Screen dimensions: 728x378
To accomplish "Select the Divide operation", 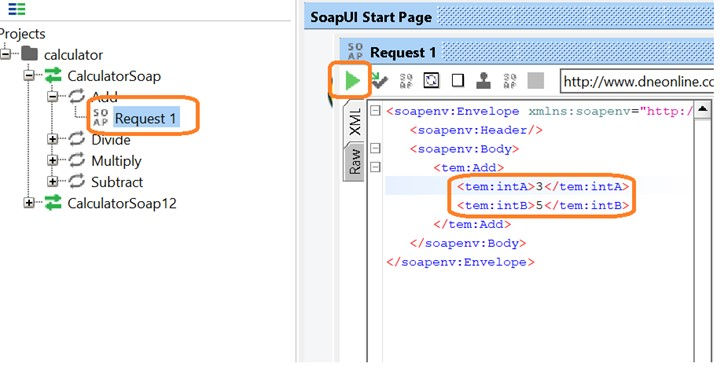I will [x=111, y=139].
